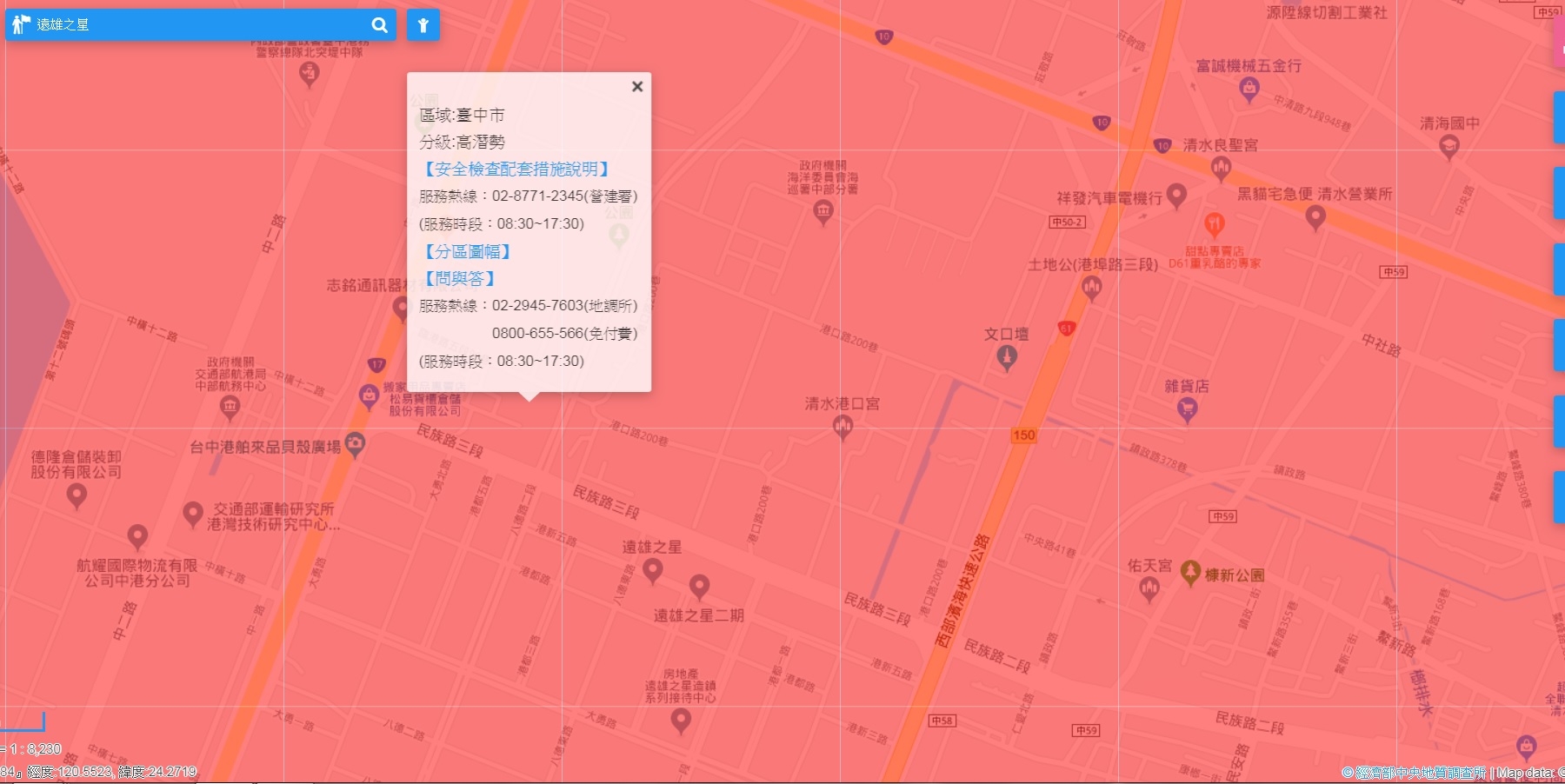Click the 西部濱海快速公路 road label

point(963,591)
